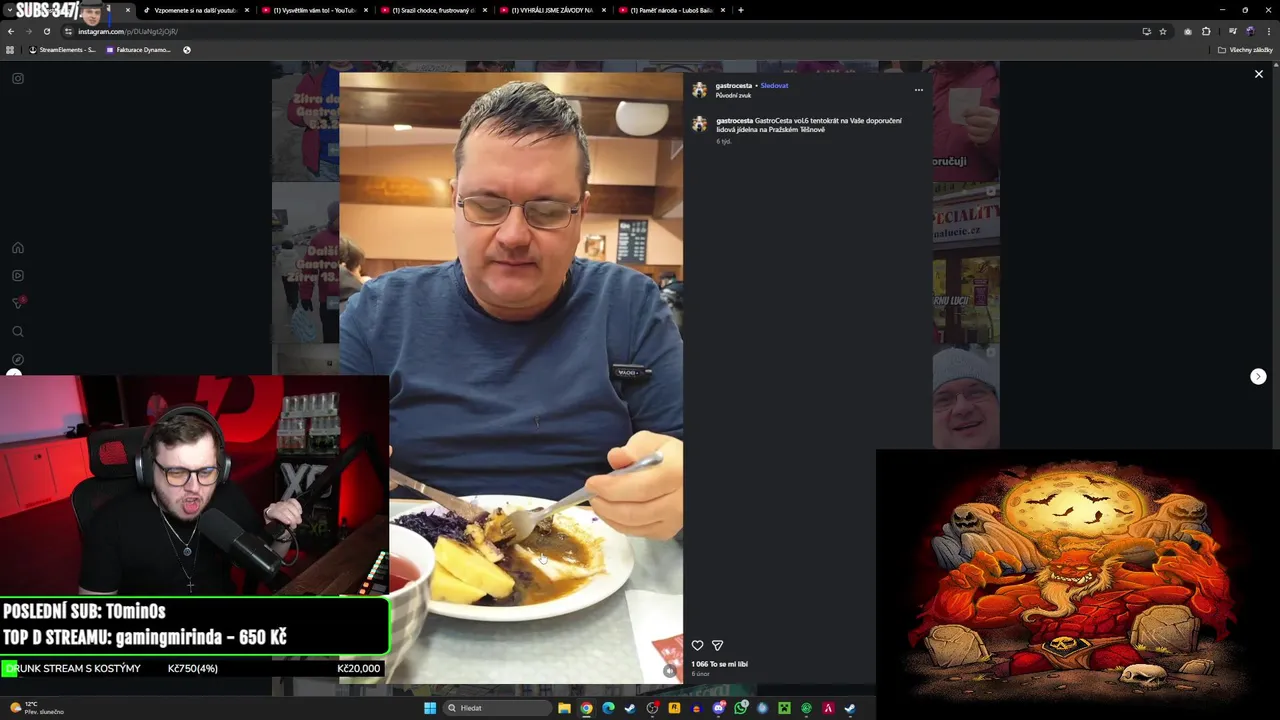Open a new browser tab
The image size is (1280, 720).
point(740,10)
